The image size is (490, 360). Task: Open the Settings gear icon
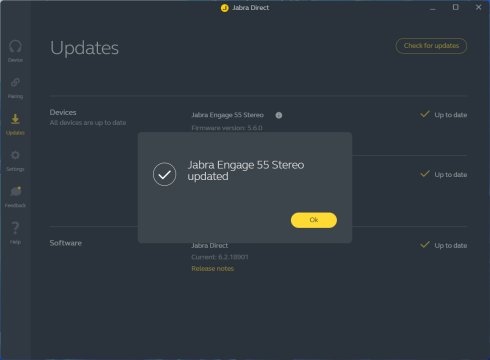tap(15, 155)
